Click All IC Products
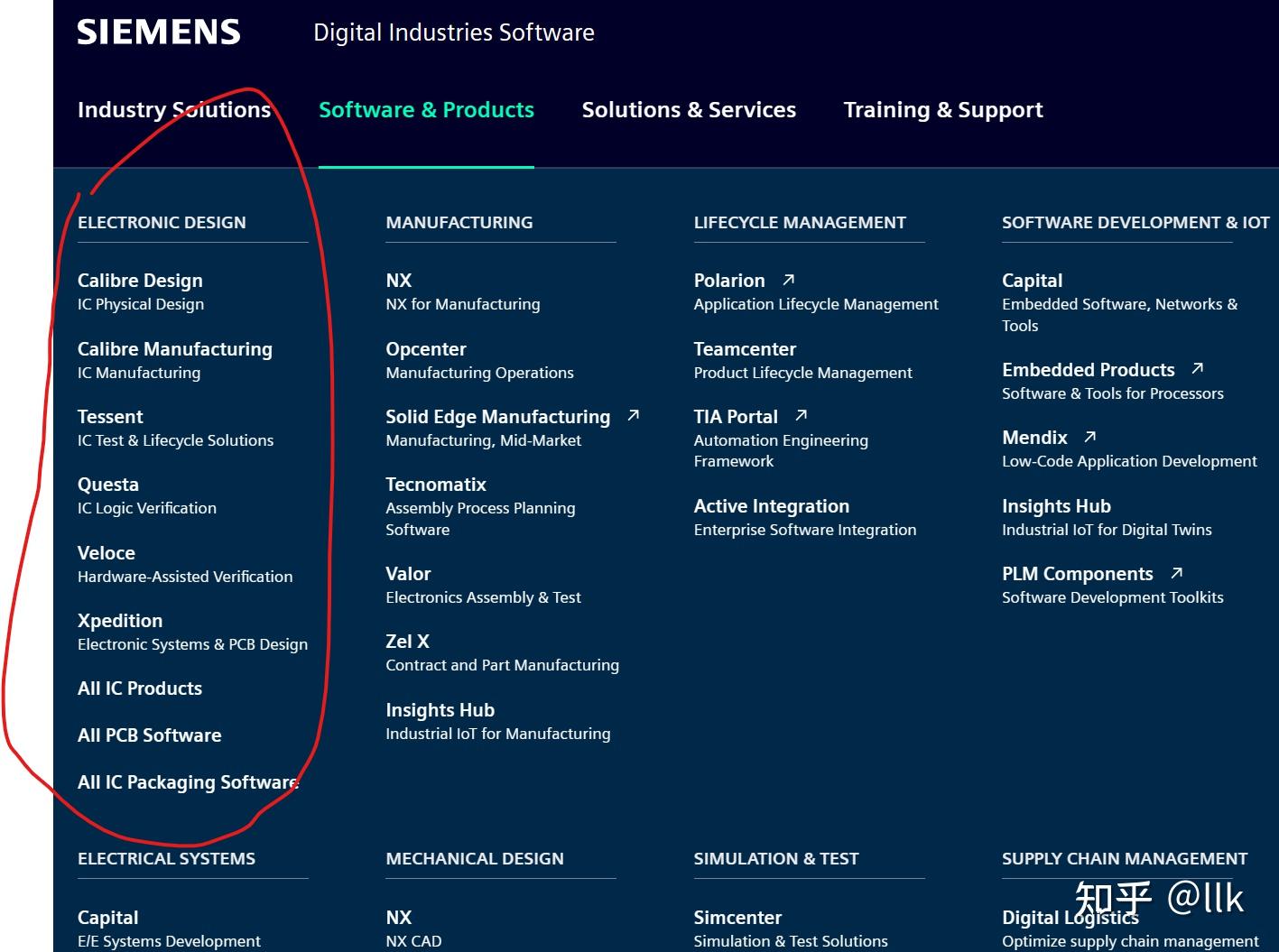This screenshot has height=952, width=1279. coord(140,688)
